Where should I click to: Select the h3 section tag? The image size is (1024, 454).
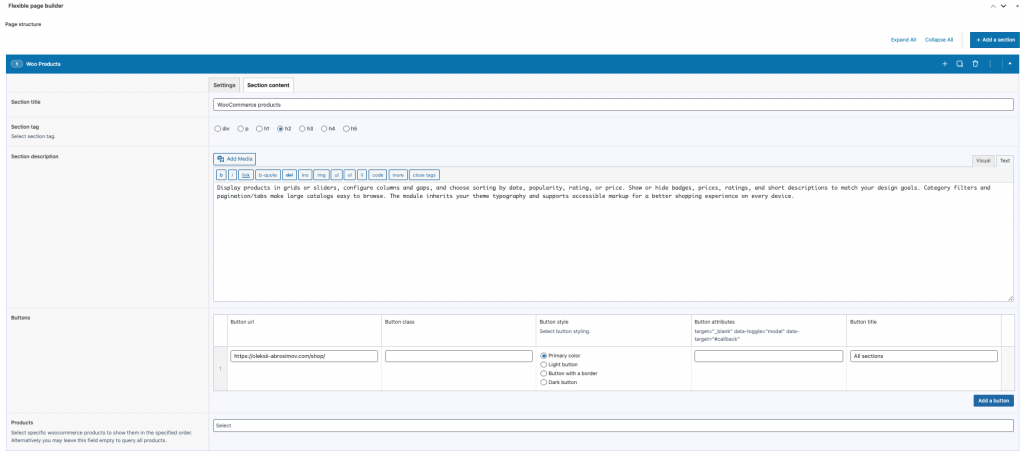[x=302, y=129]
